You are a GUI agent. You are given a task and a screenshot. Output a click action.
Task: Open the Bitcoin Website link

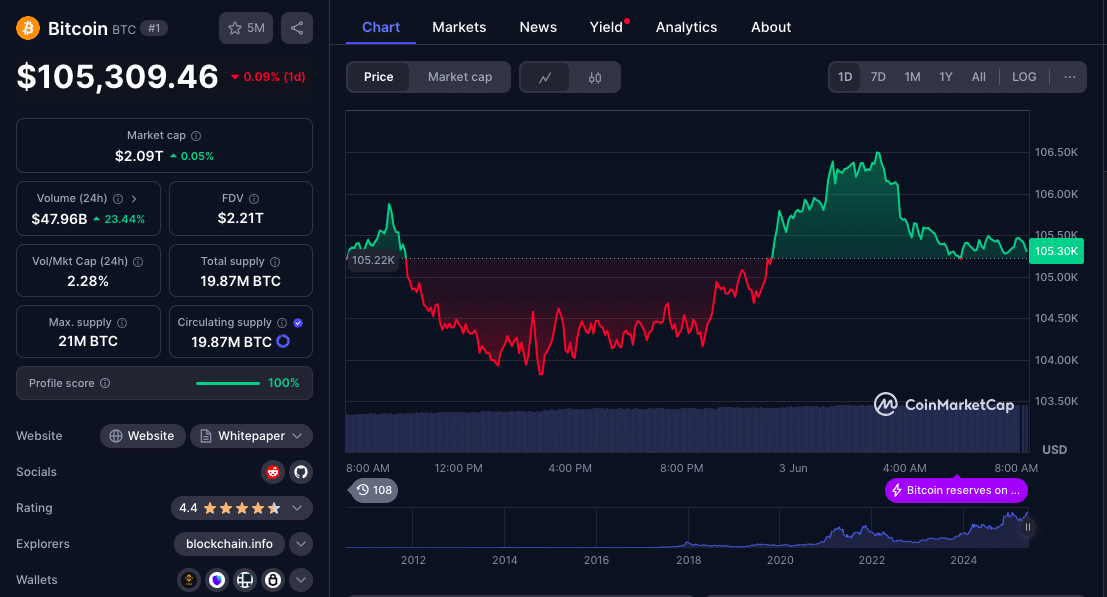[143, 436]
